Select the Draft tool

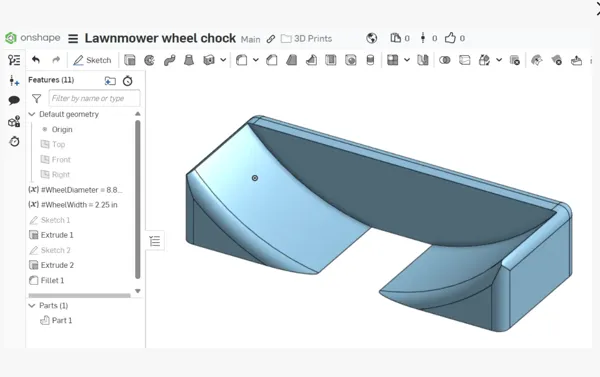click(292, 60)
